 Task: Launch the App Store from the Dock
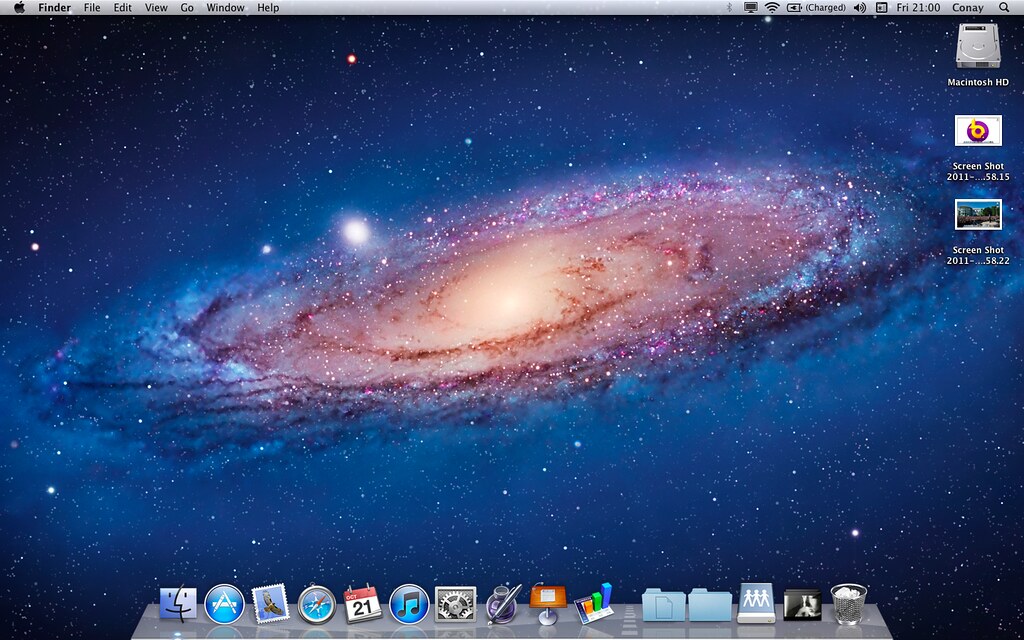coord(224,603)
